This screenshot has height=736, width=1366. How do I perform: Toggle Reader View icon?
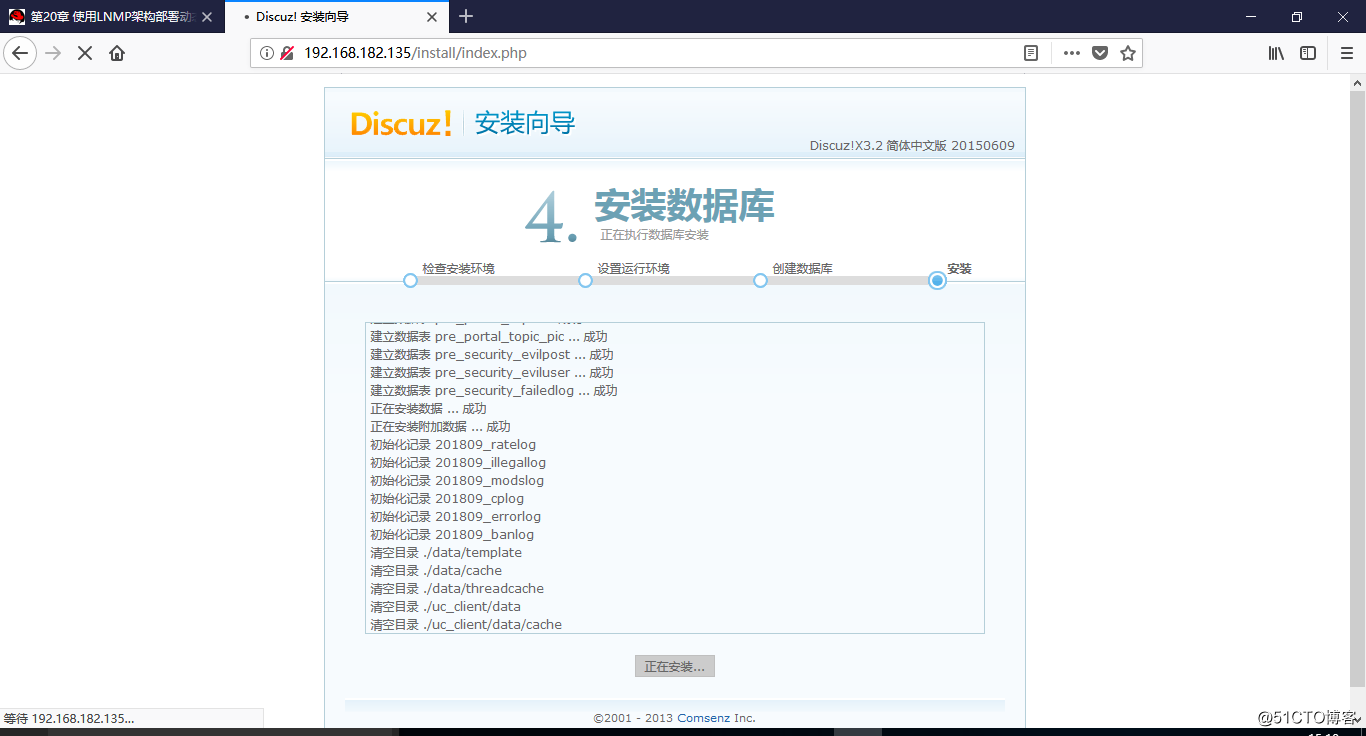[x=1031, y=53]
